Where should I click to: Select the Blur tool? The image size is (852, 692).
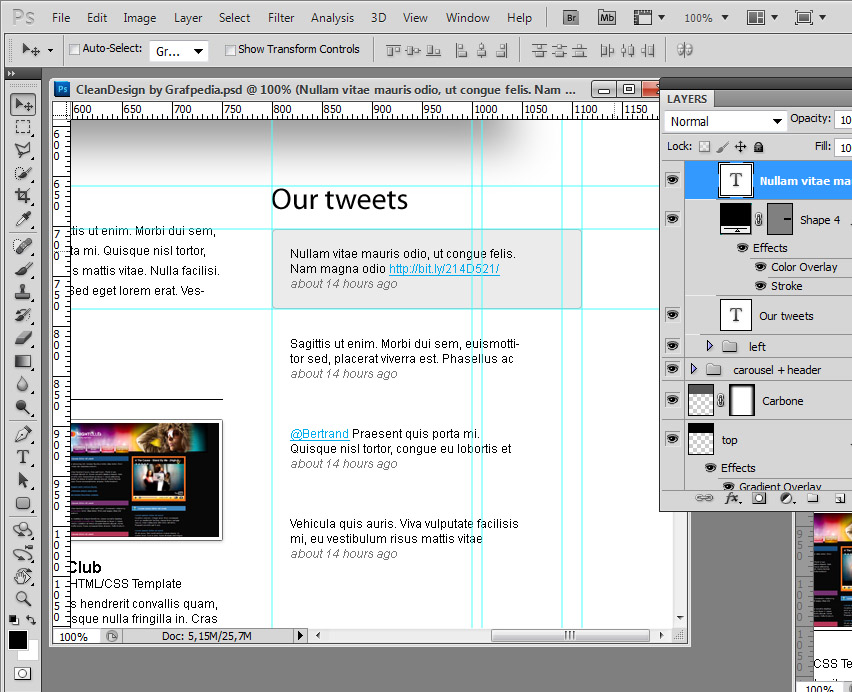(x=23, y=384)
